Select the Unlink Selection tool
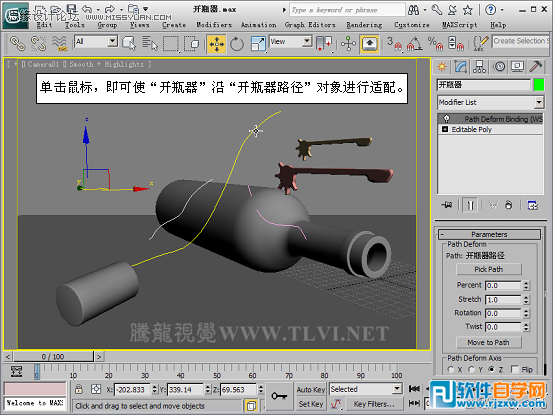Viewport: 553px width, 415px height. [x=38, y=44]
